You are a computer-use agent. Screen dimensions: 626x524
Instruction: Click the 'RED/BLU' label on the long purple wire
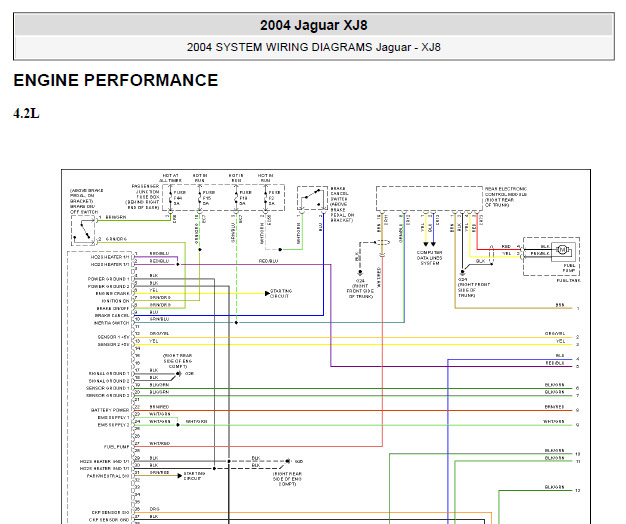point(268,261)
